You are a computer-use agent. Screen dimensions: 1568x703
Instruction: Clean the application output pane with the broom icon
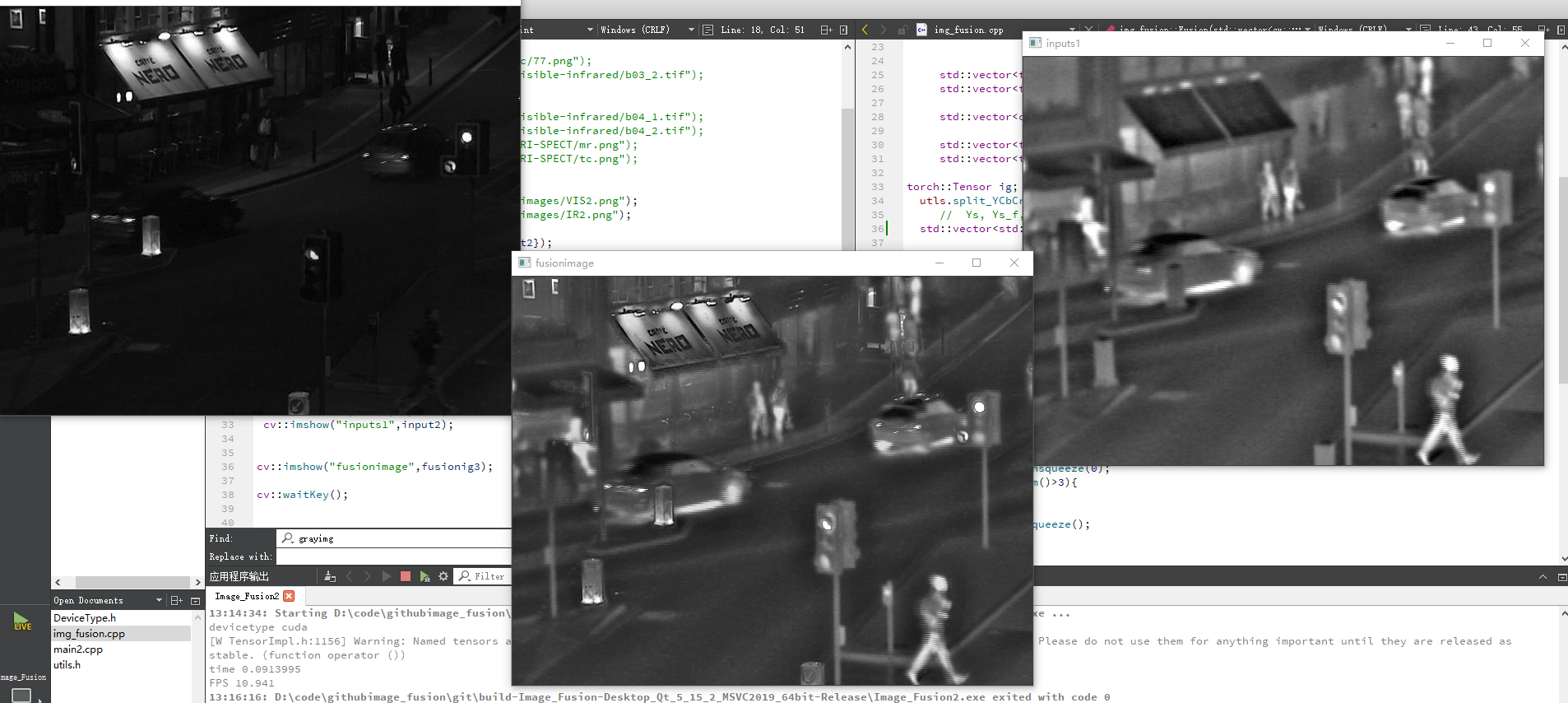[330, 576]
